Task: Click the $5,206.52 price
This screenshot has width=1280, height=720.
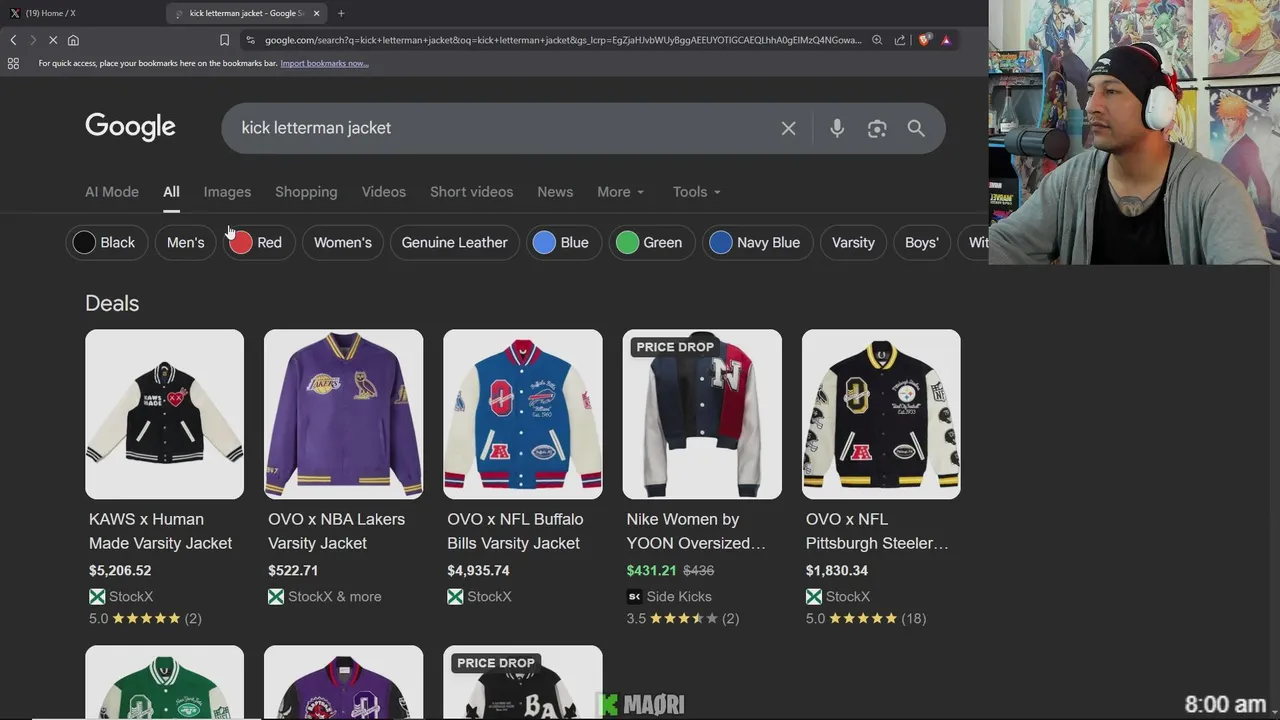Action: pos(120,571)
